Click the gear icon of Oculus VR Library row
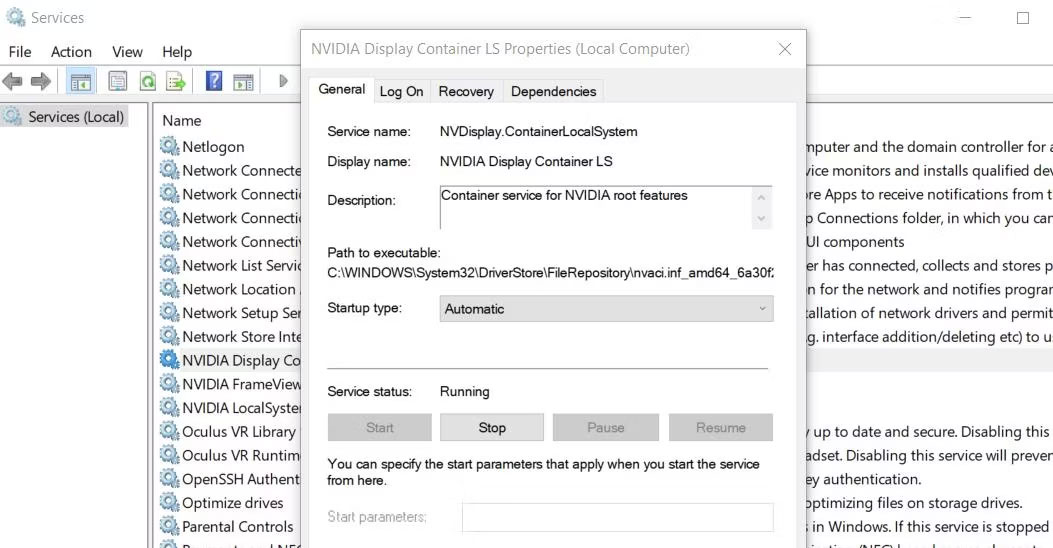The image size is (1053, 548). [x=169, y=431]
